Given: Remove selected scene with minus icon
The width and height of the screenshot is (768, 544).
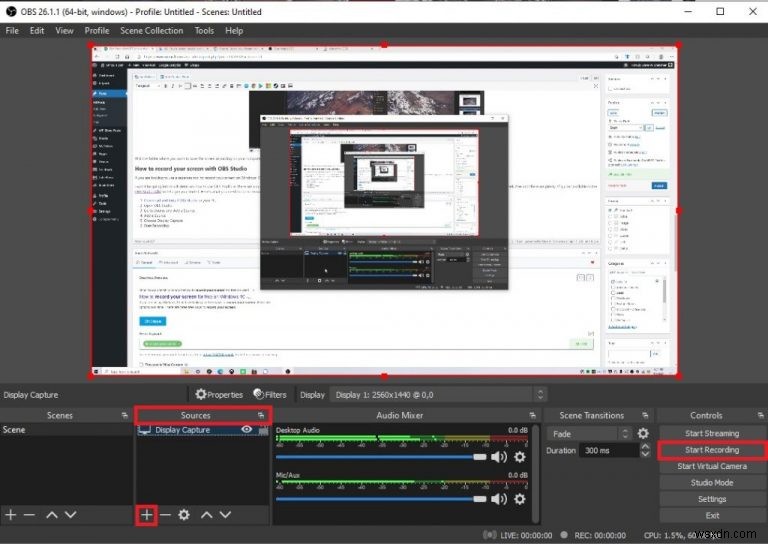Looking at the screenshot, I should pyautogui.click(x=29, y=515).
